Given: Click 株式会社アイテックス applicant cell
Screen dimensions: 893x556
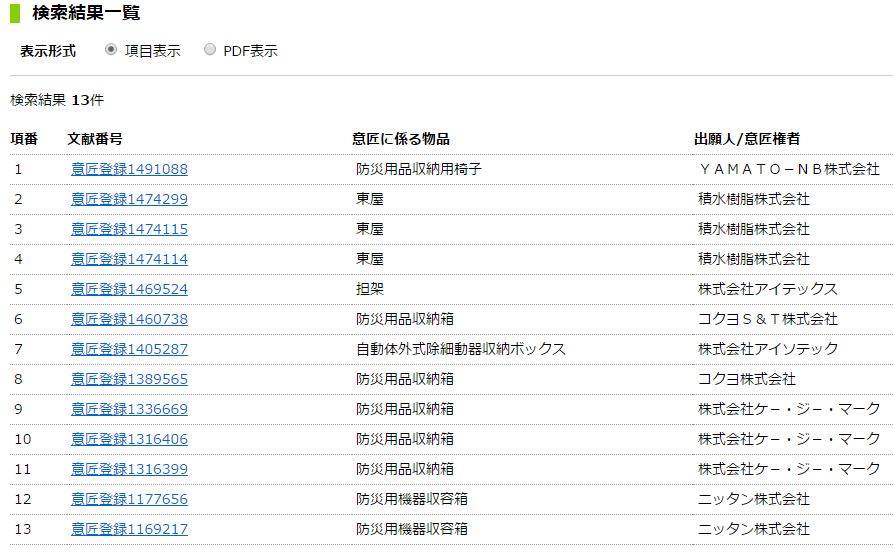Looking at the screenshot, I should click(768, 289).
